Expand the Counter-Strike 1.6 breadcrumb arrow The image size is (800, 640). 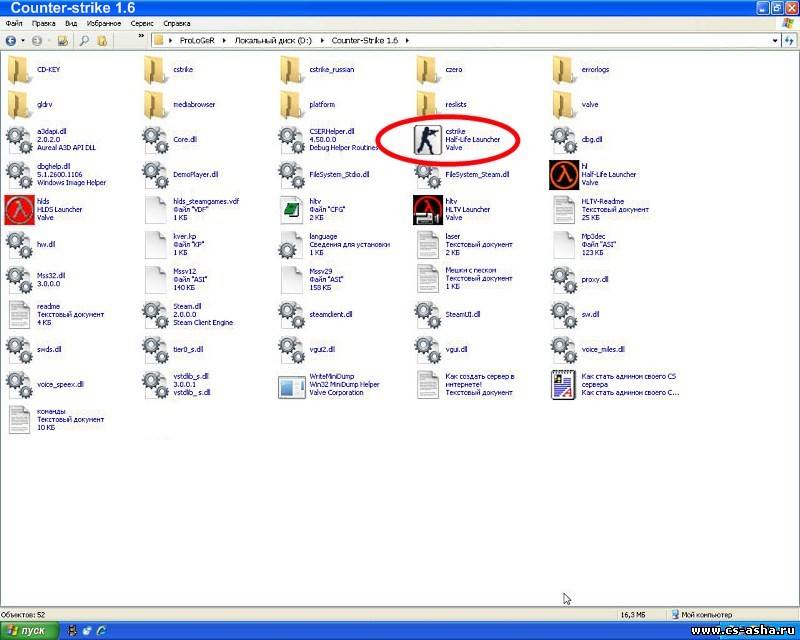[x=407, y=41]
